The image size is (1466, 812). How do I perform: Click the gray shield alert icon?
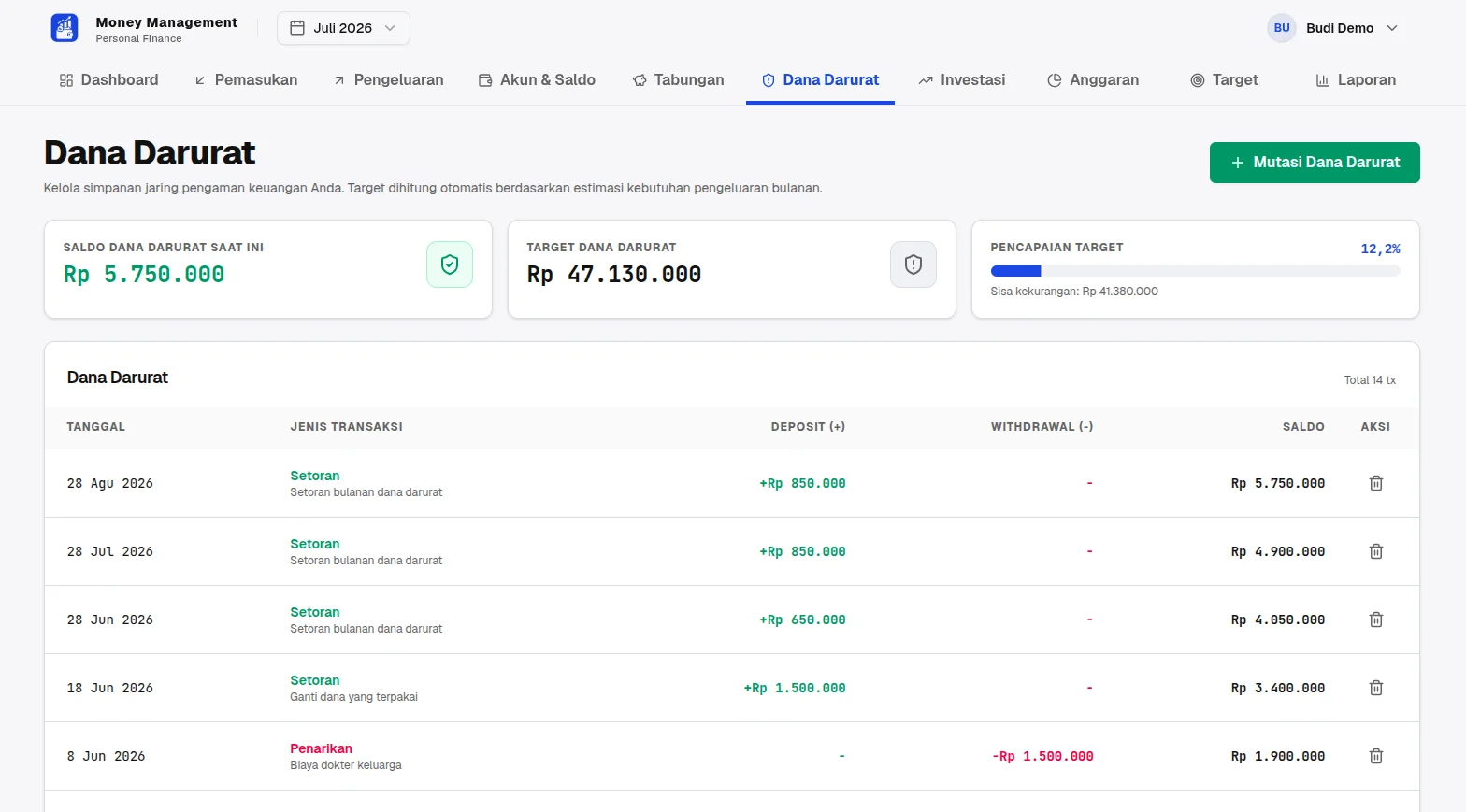coord(913,264)
